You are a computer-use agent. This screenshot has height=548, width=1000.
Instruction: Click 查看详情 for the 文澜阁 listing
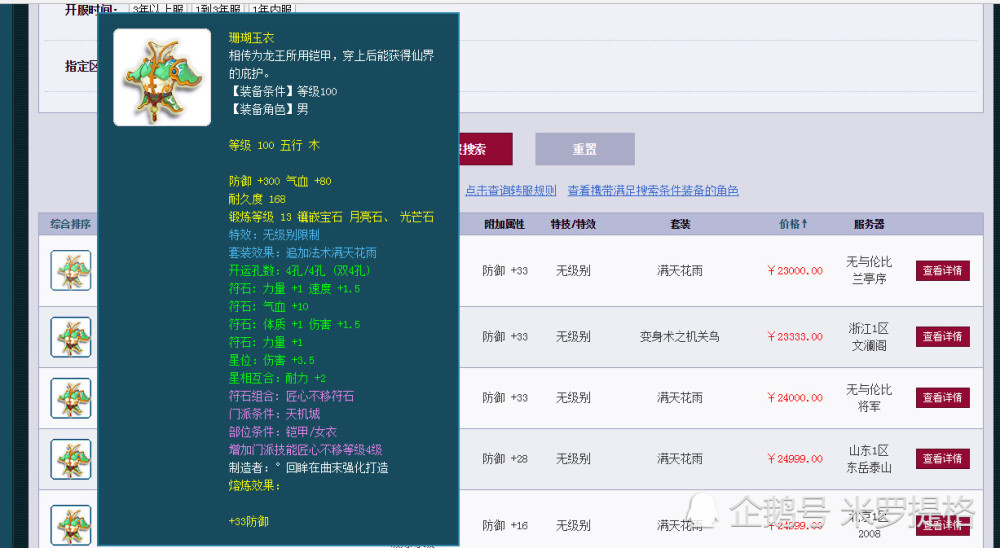(x=943, y=337)
